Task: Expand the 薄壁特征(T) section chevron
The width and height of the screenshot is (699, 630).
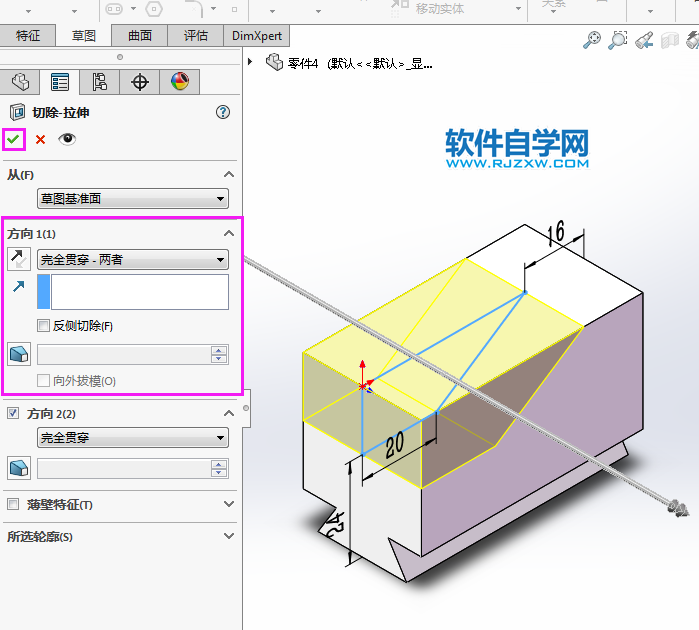Action: (x=229, y=504)
